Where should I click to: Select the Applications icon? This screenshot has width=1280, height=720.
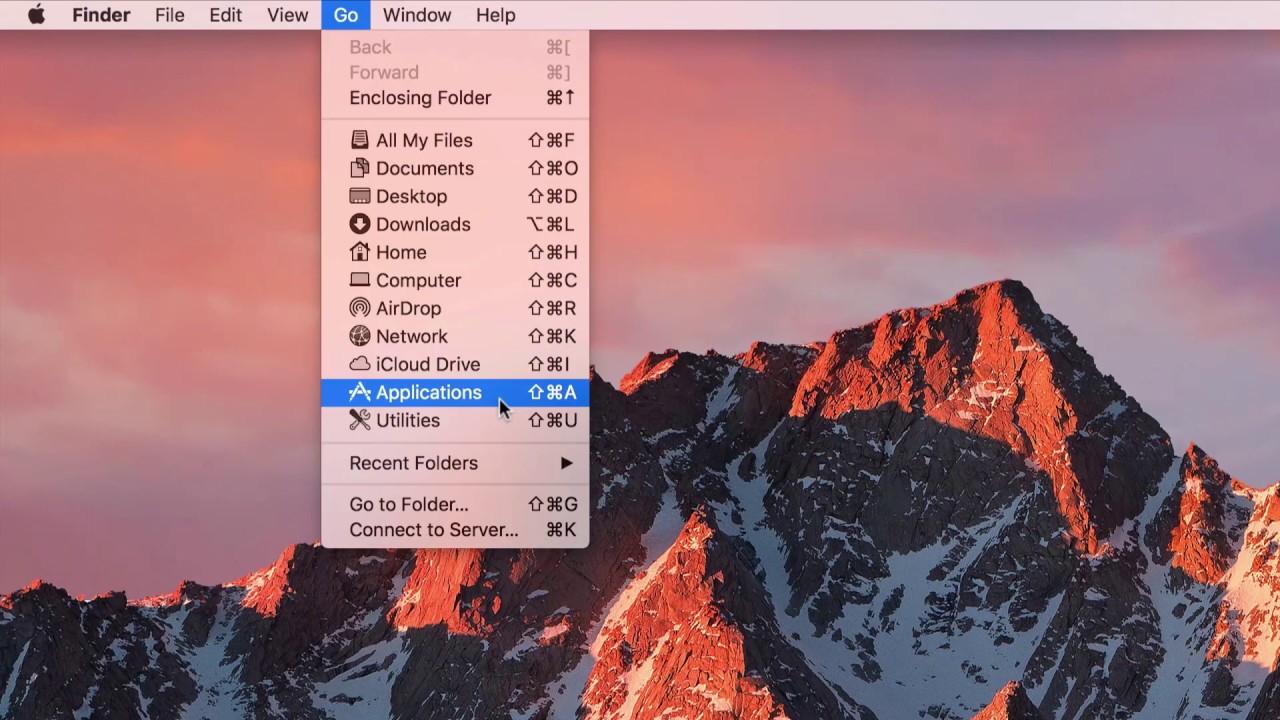[359, 392]
